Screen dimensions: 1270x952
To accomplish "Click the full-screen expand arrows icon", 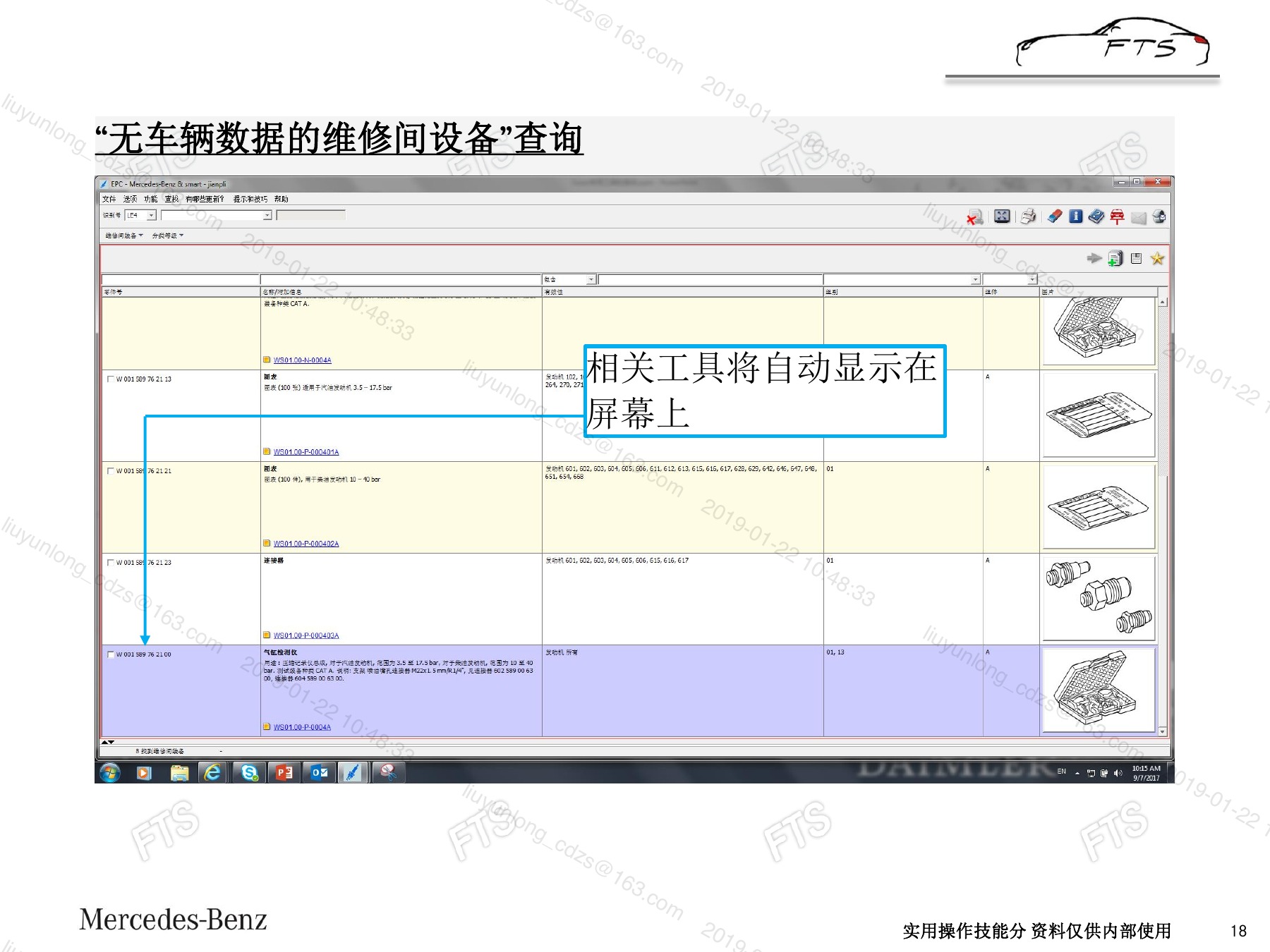I will pyautogui.click(x=1002, y=216).
